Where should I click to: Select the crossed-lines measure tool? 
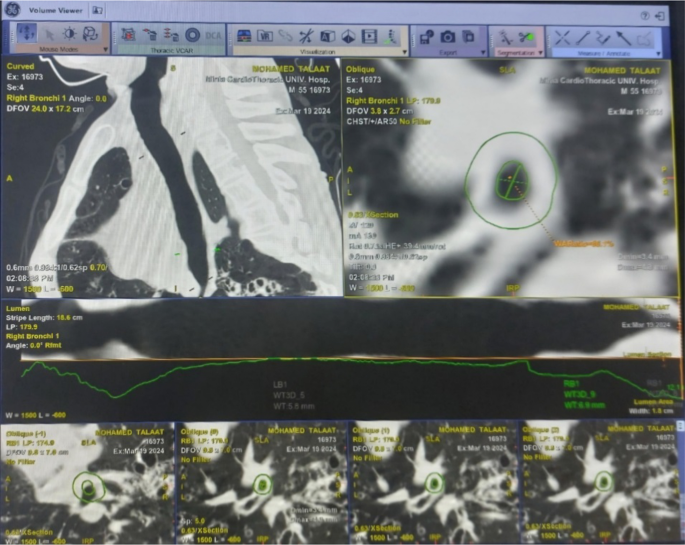click(562, 38)
